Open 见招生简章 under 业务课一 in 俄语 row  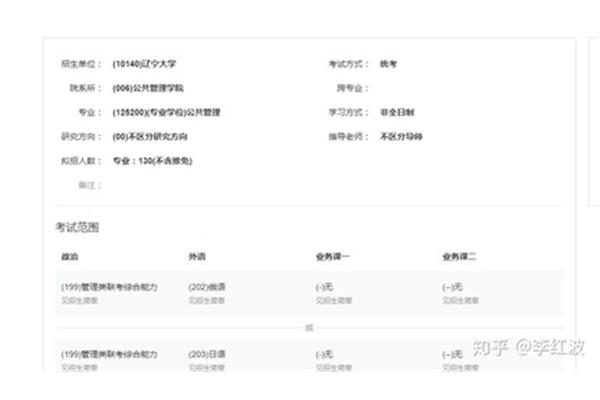(334, 300)
